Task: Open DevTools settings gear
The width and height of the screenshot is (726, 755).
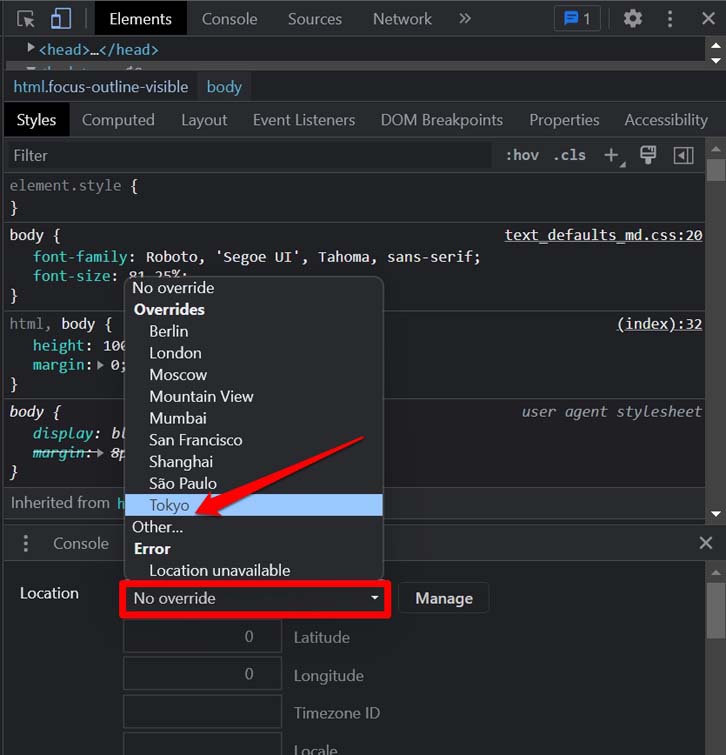Action: [633, 19]
